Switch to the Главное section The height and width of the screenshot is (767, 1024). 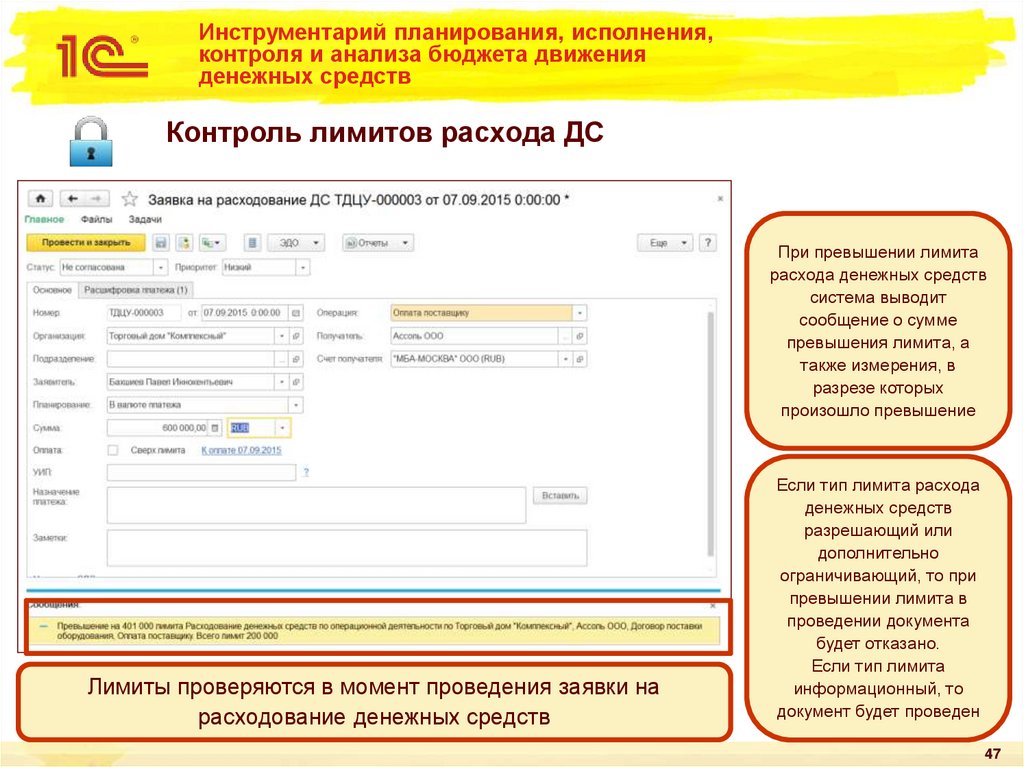(x=44, y=220)
